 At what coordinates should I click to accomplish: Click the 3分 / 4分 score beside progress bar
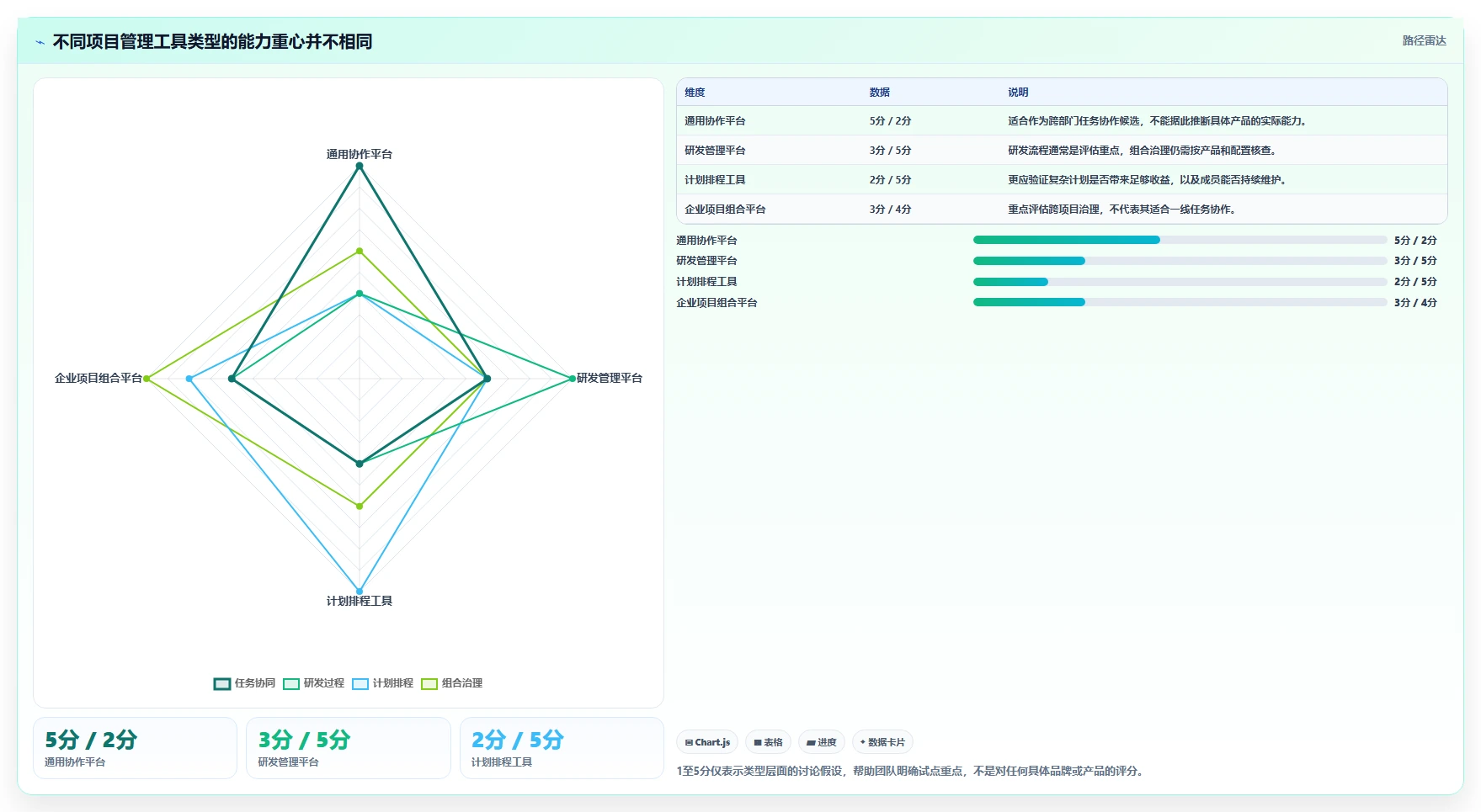1415,302
